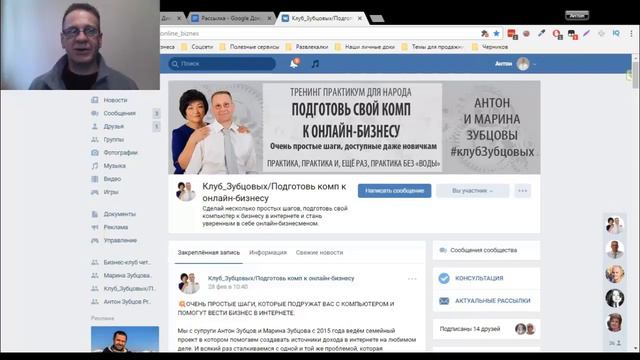Image resolution: width=640 pixels, height=360 pixels.
Task: Click the Игры gamepad icon
Action: [x=95, y=192]
